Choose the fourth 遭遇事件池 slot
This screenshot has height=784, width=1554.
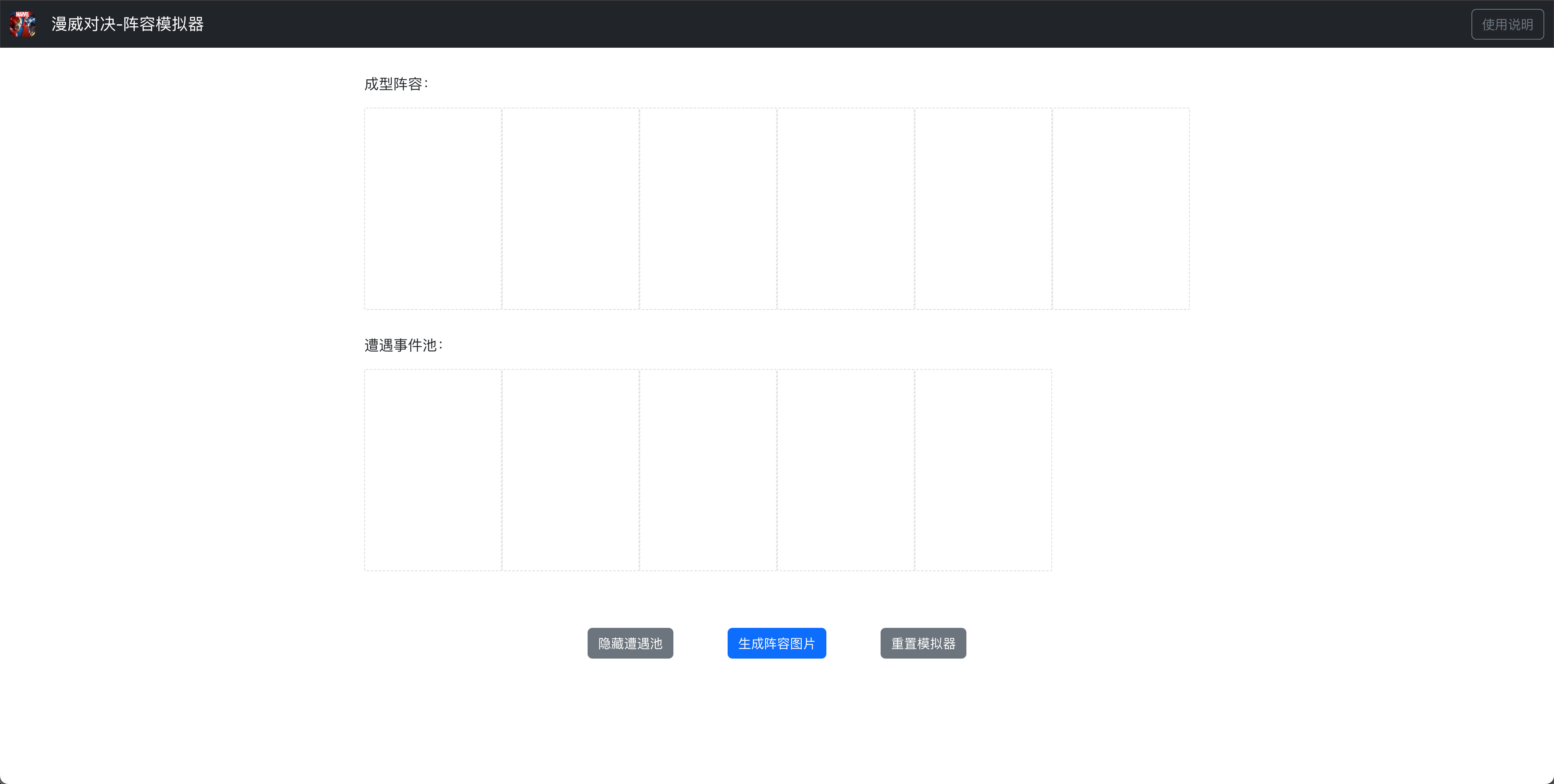[x=845, y=470]
